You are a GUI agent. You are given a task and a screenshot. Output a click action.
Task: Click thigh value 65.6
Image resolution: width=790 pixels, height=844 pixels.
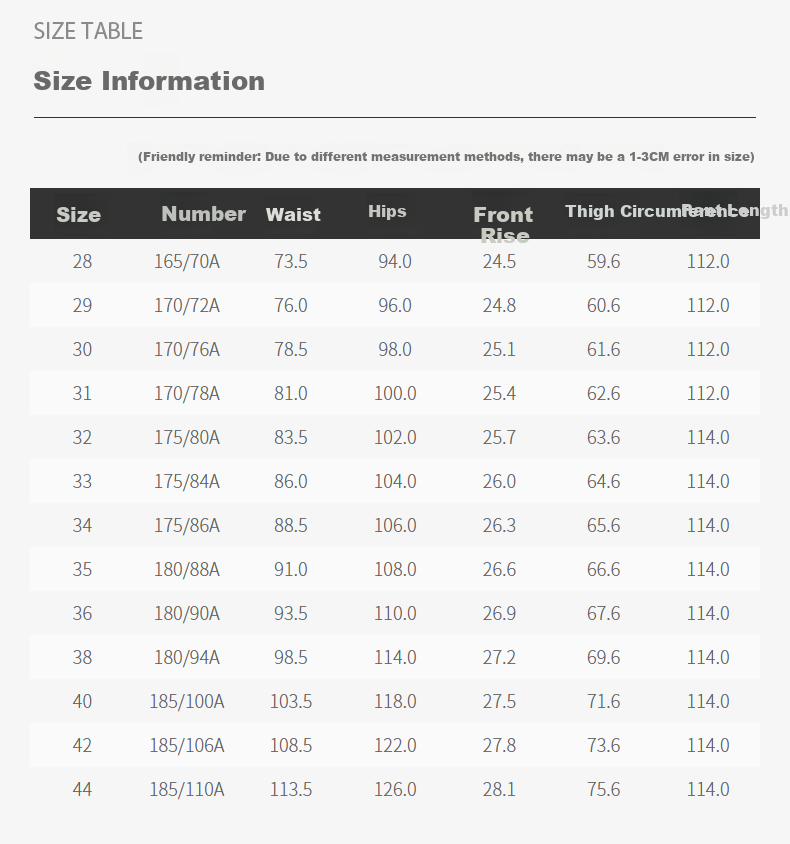point(604,526)
